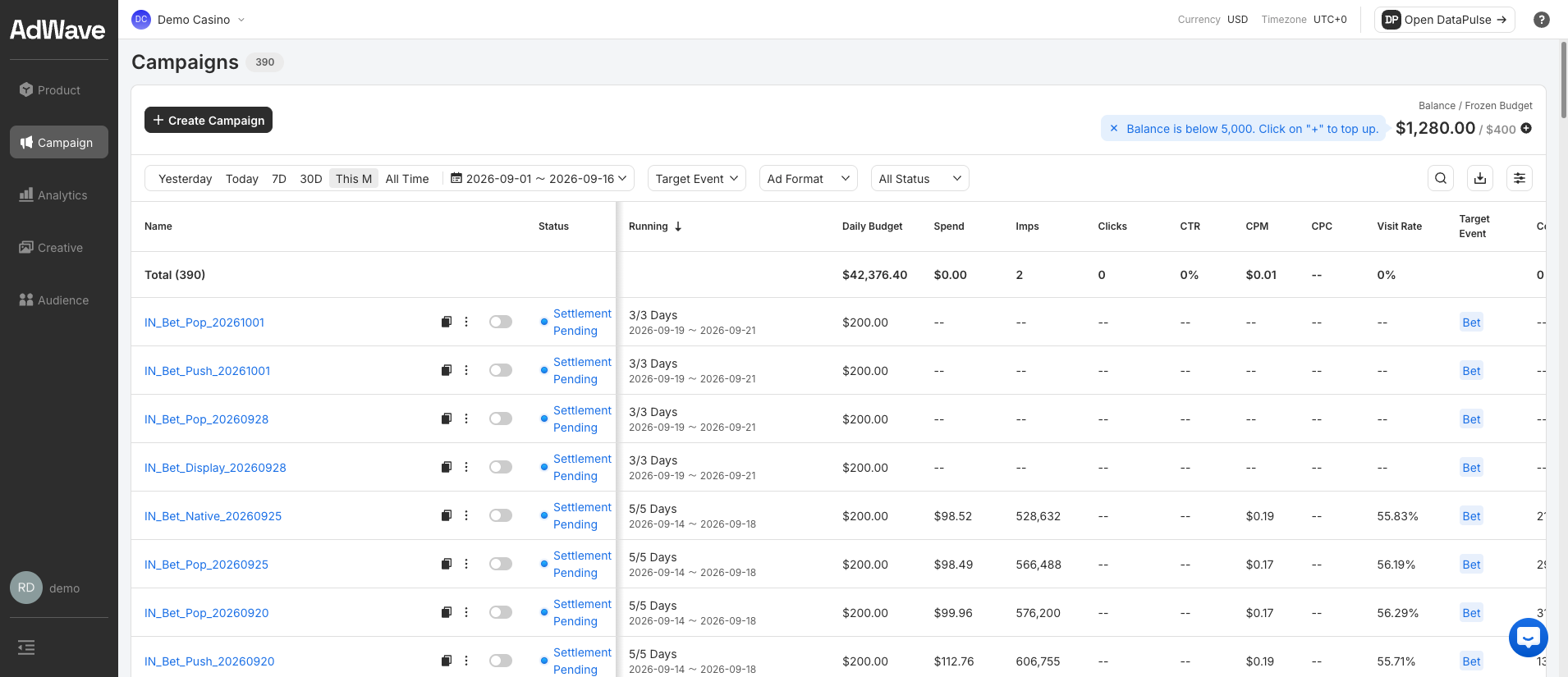Viewport: 1568px width, 677px height.
Task: Open the chat support bubble
Action: click(x=1529, y=638)
